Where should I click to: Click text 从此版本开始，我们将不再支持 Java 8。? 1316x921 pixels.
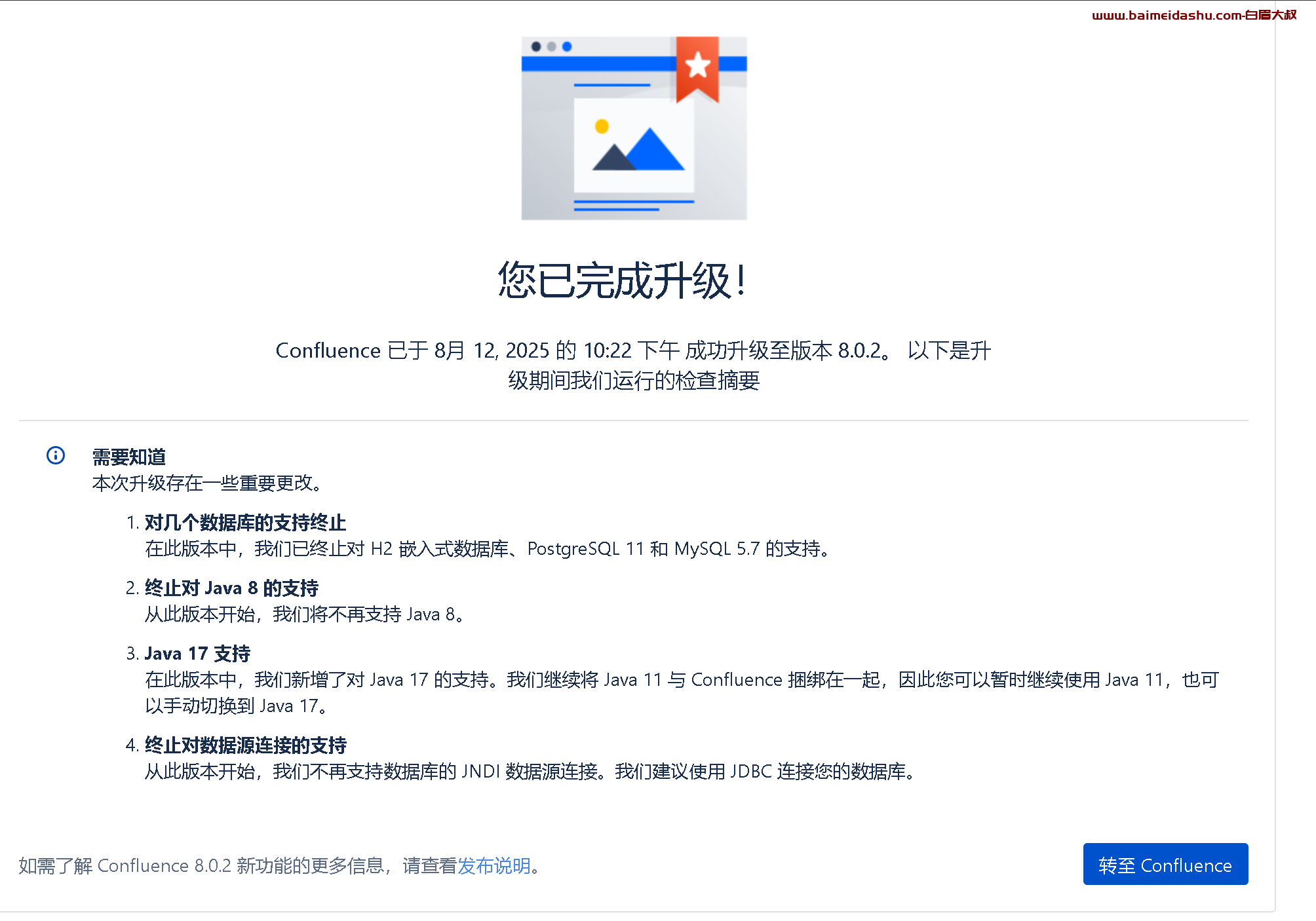(306, 614)
